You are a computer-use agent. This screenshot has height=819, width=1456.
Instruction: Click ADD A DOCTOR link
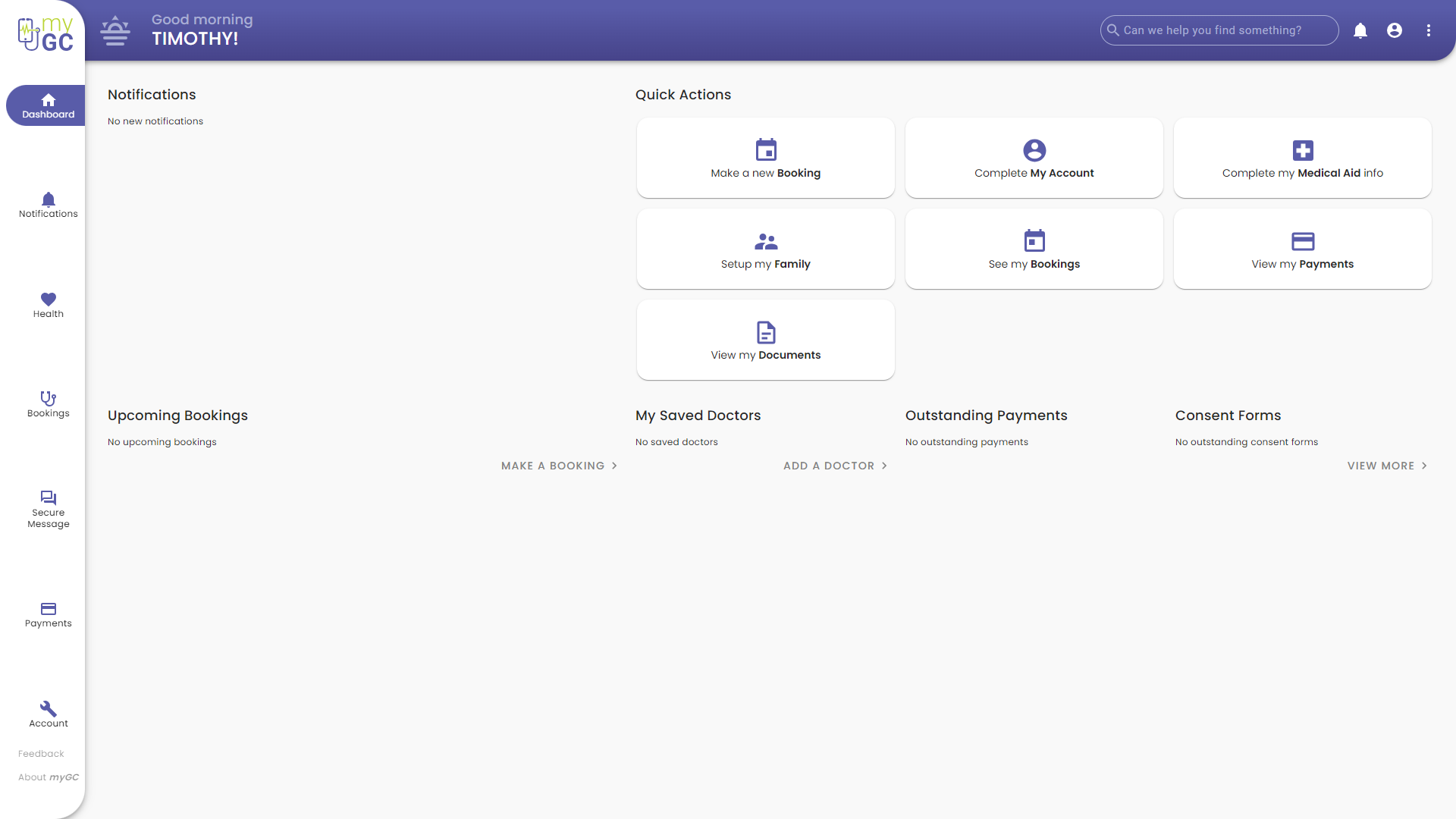(835, 466)
